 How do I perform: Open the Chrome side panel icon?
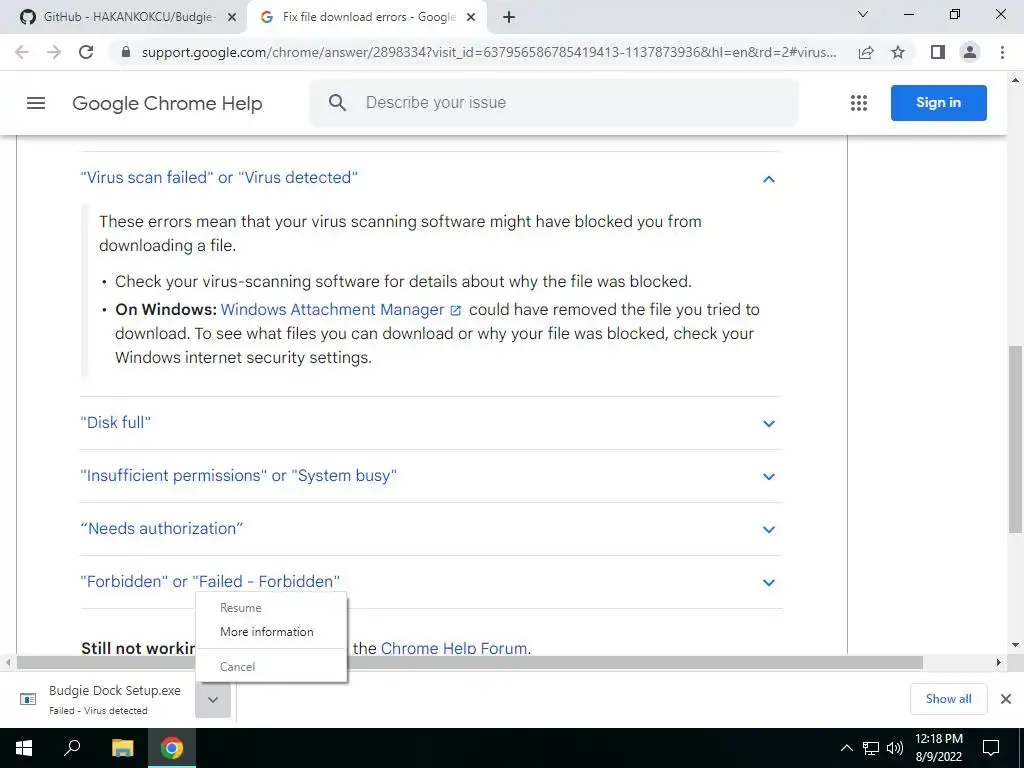(938, 52)
